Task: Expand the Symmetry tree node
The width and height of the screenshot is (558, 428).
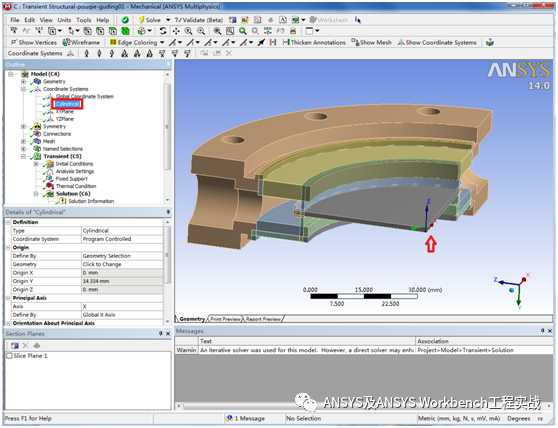Action: coord(23,126)
